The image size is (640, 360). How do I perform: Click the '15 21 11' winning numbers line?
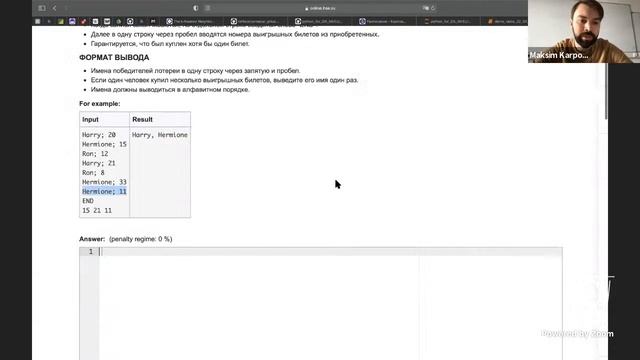[x=97, y=210]
